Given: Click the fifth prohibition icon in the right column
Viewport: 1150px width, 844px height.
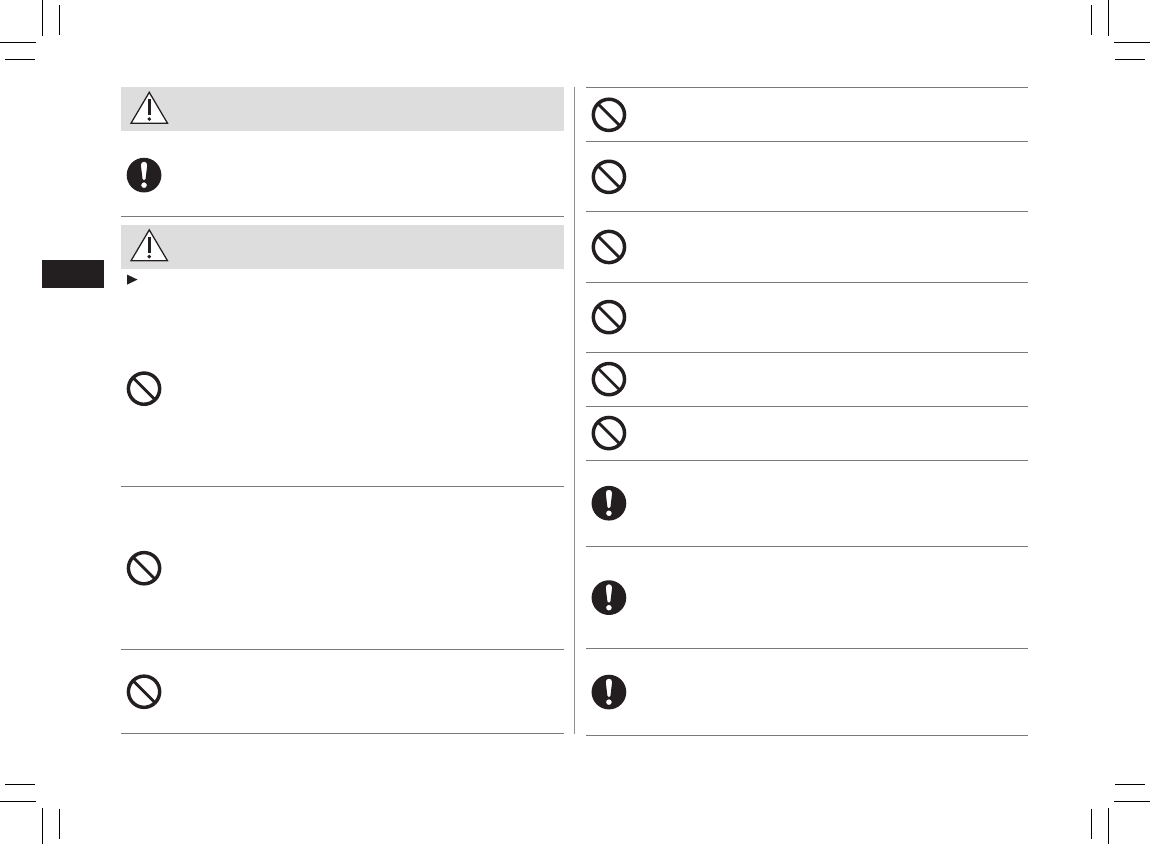Looking at the screenshot, I should [x=609, y=380].
